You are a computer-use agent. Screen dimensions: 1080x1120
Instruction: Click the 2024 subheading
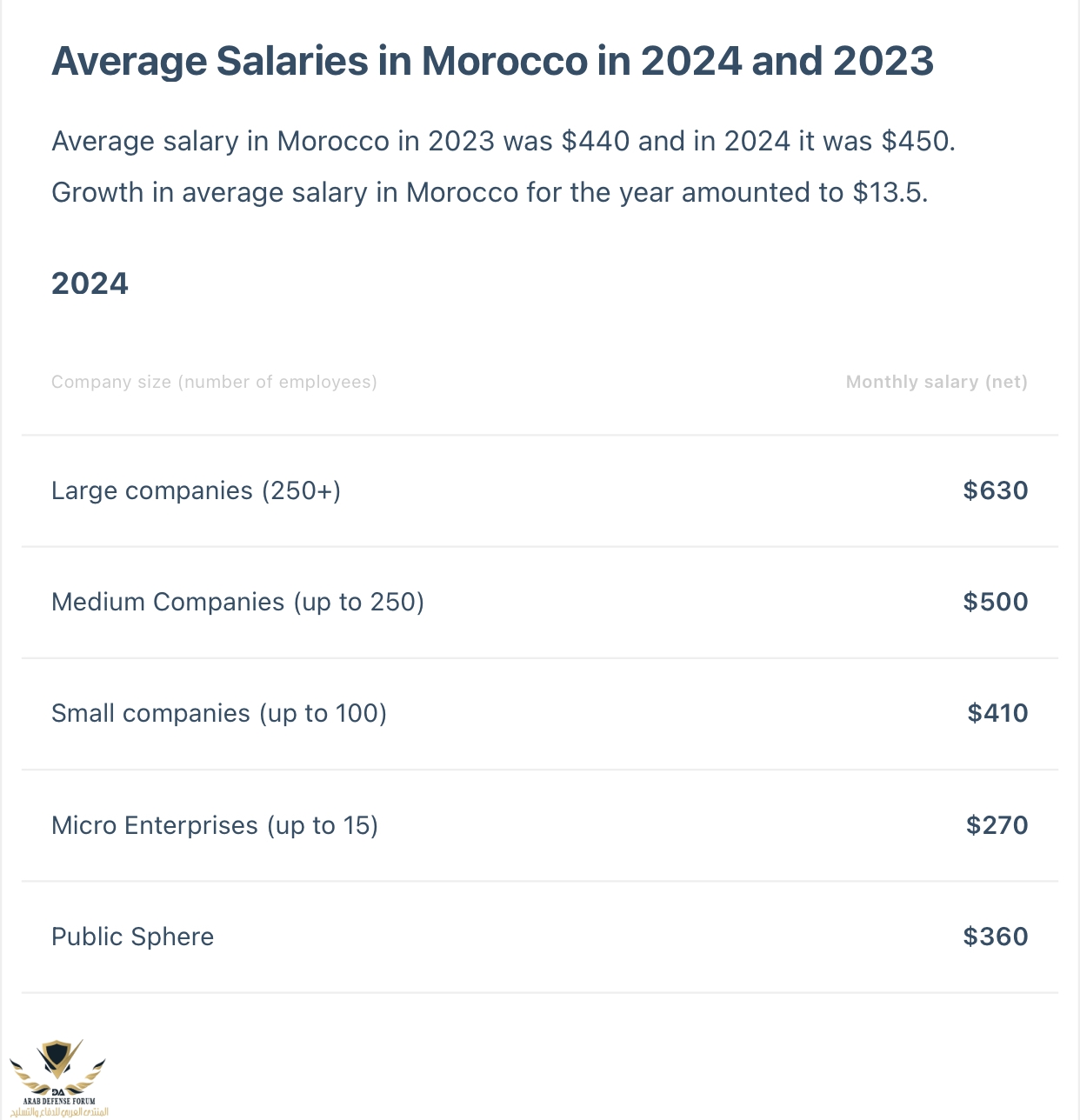90,283
